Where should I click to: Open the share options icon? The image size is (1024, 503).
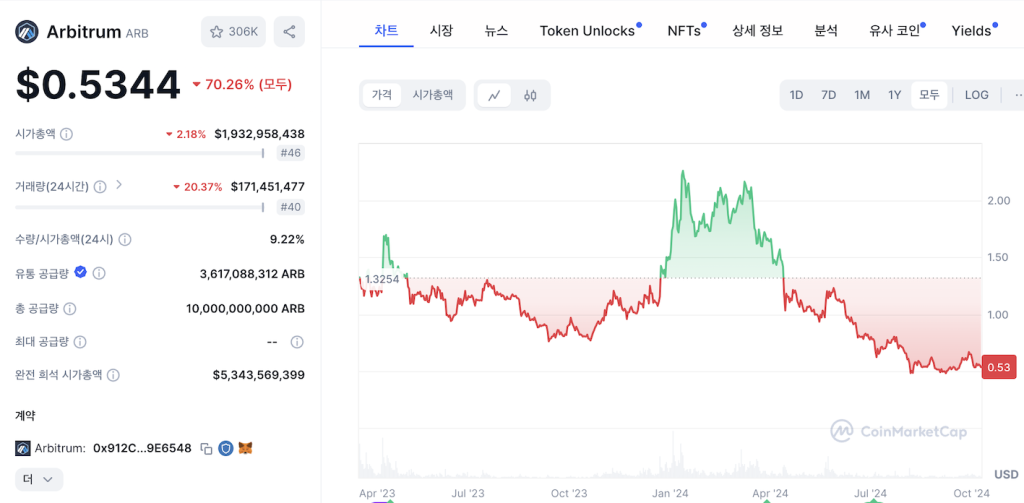tap(289, 31)
